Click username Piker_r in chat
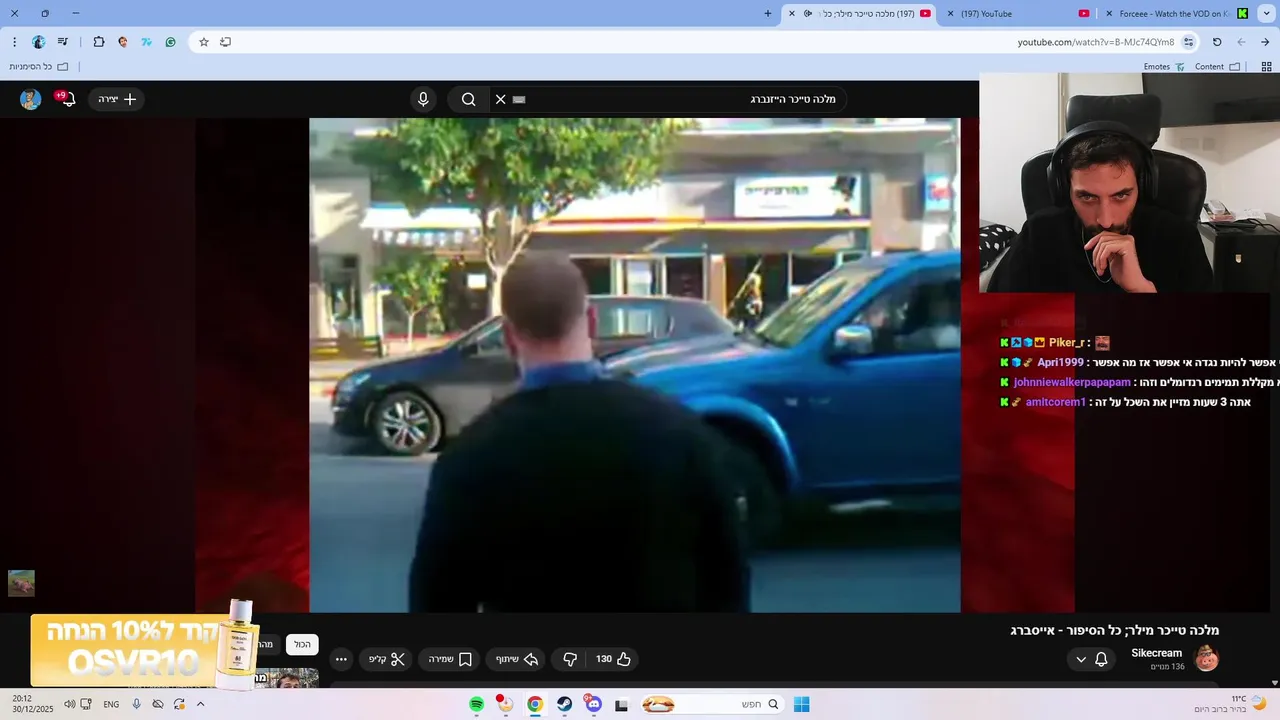The image size is (1280, 720). click(x=1066, y=342)
